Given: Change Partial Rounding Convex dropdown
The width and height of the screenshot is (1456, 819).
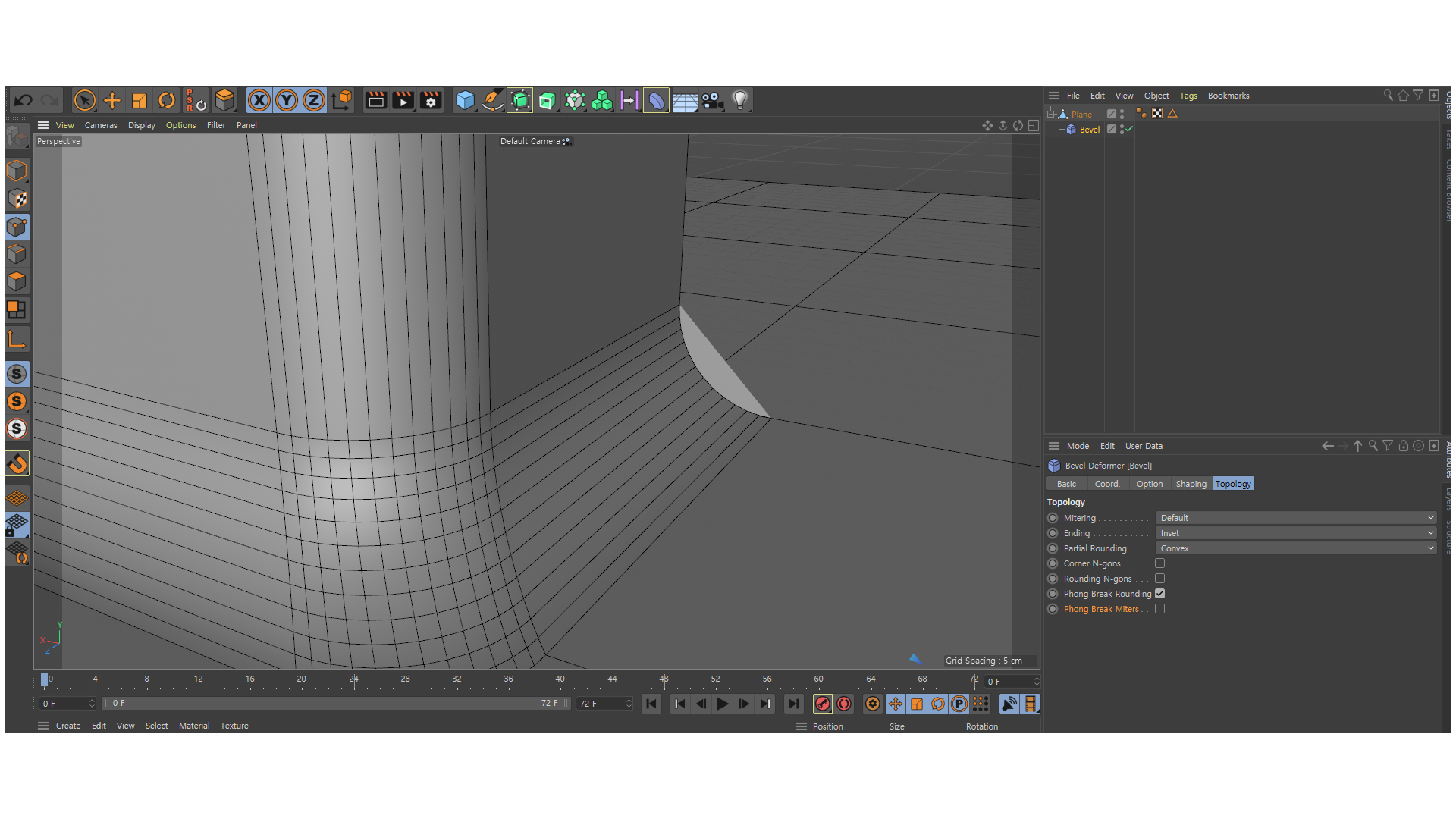Looking at the screenshot, I should [x=1294, y=548].
